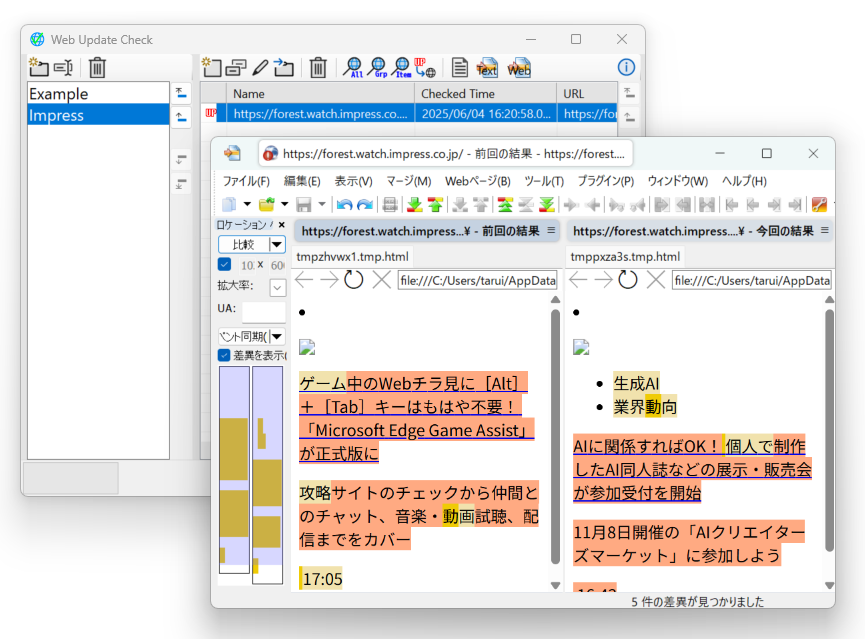Open the info (i) icon in Web Update Check
The image size is (865, 639).
(626, 67)
